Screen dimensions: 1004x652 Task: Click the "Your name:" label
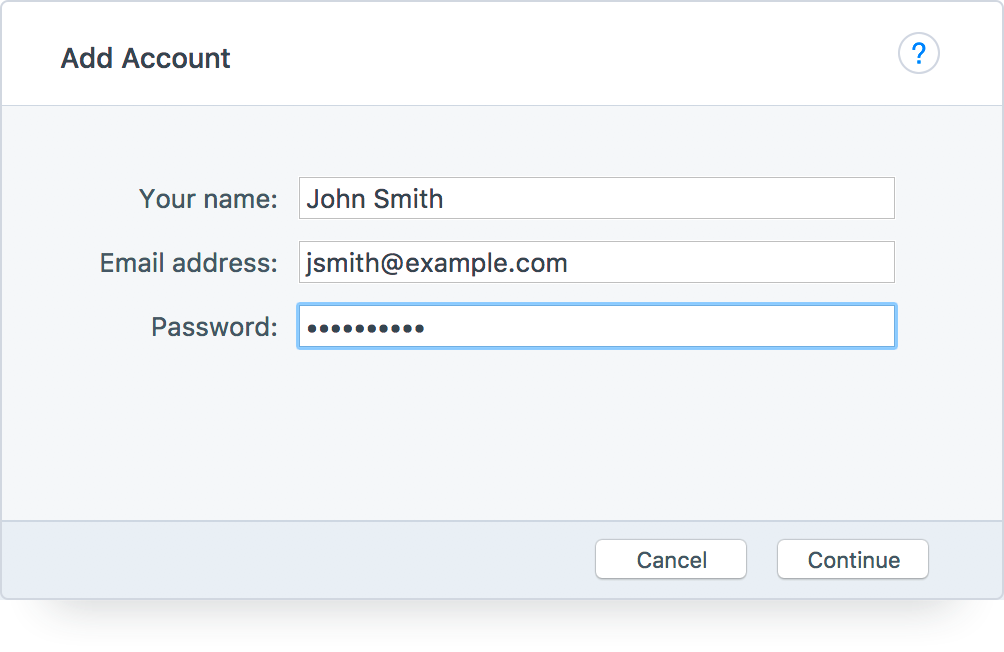[x=208, y=199]
